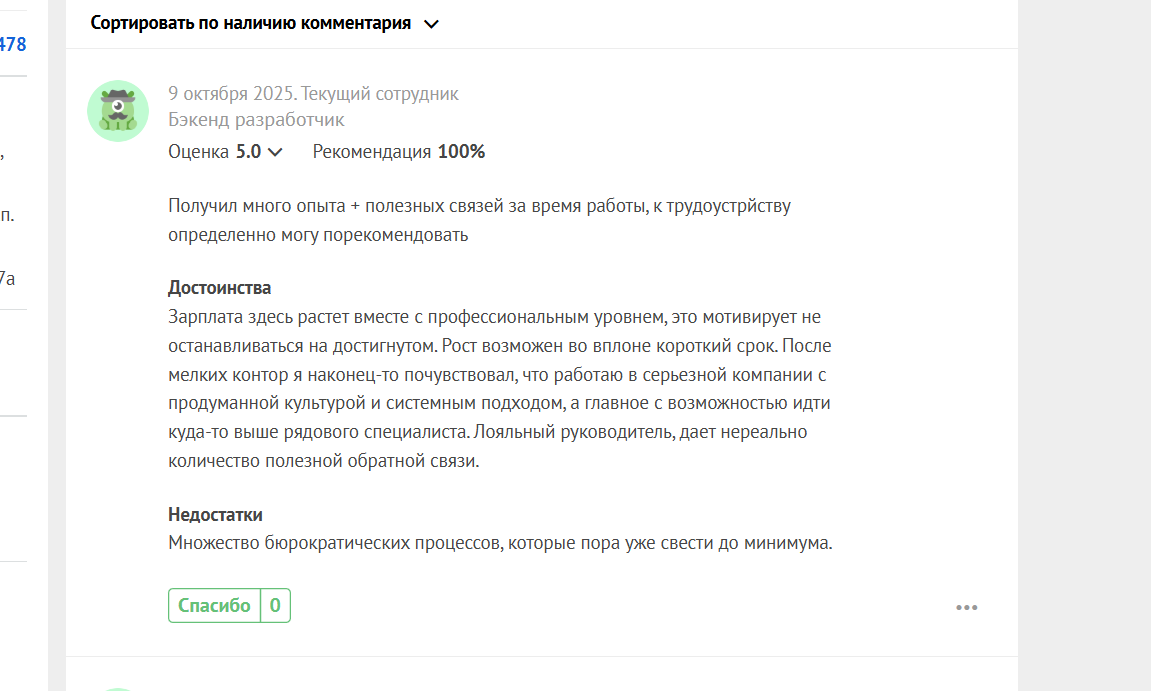Click the blue 478 link at left
The width and height of the screenshot is (1151, 691).
[13, 44]
